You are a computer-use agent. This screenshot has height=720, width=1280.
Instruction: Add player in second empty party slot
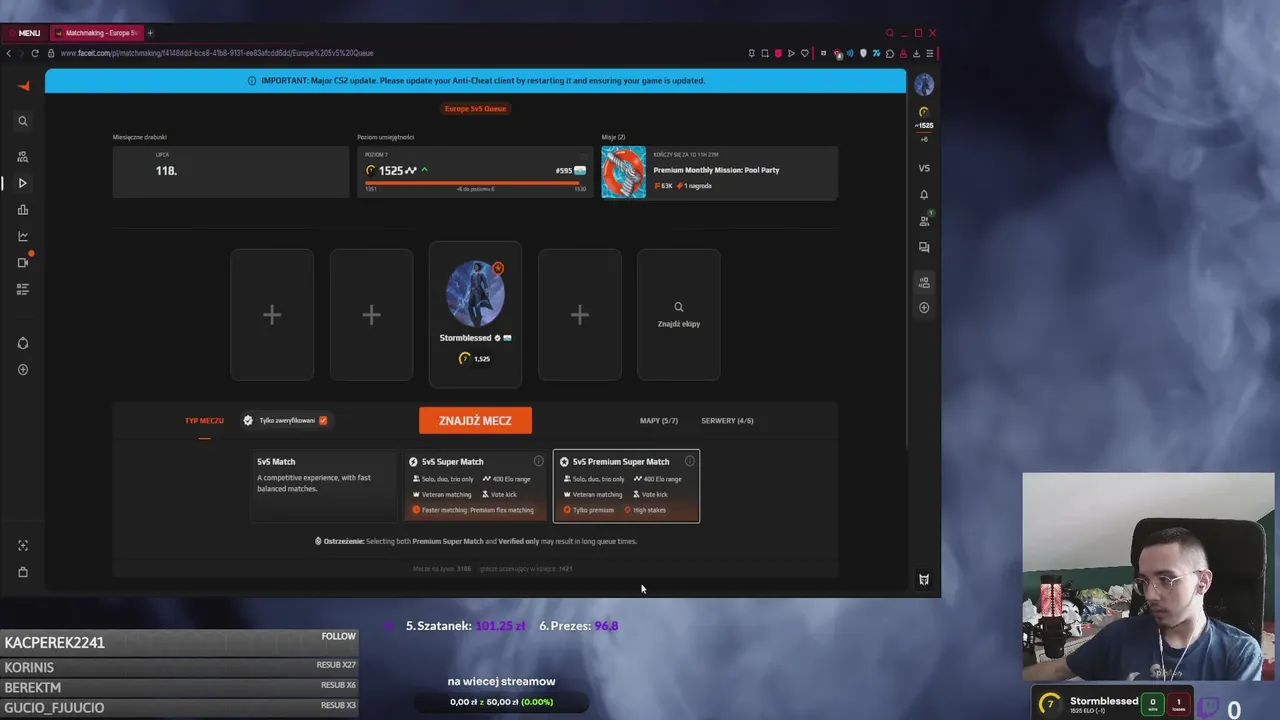tap(371, 315)
